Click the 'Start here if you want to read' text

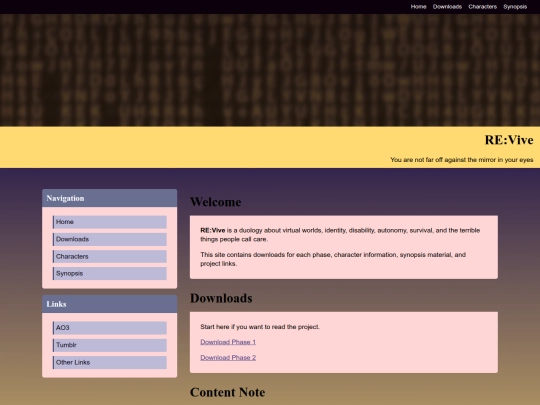[260, 327]
